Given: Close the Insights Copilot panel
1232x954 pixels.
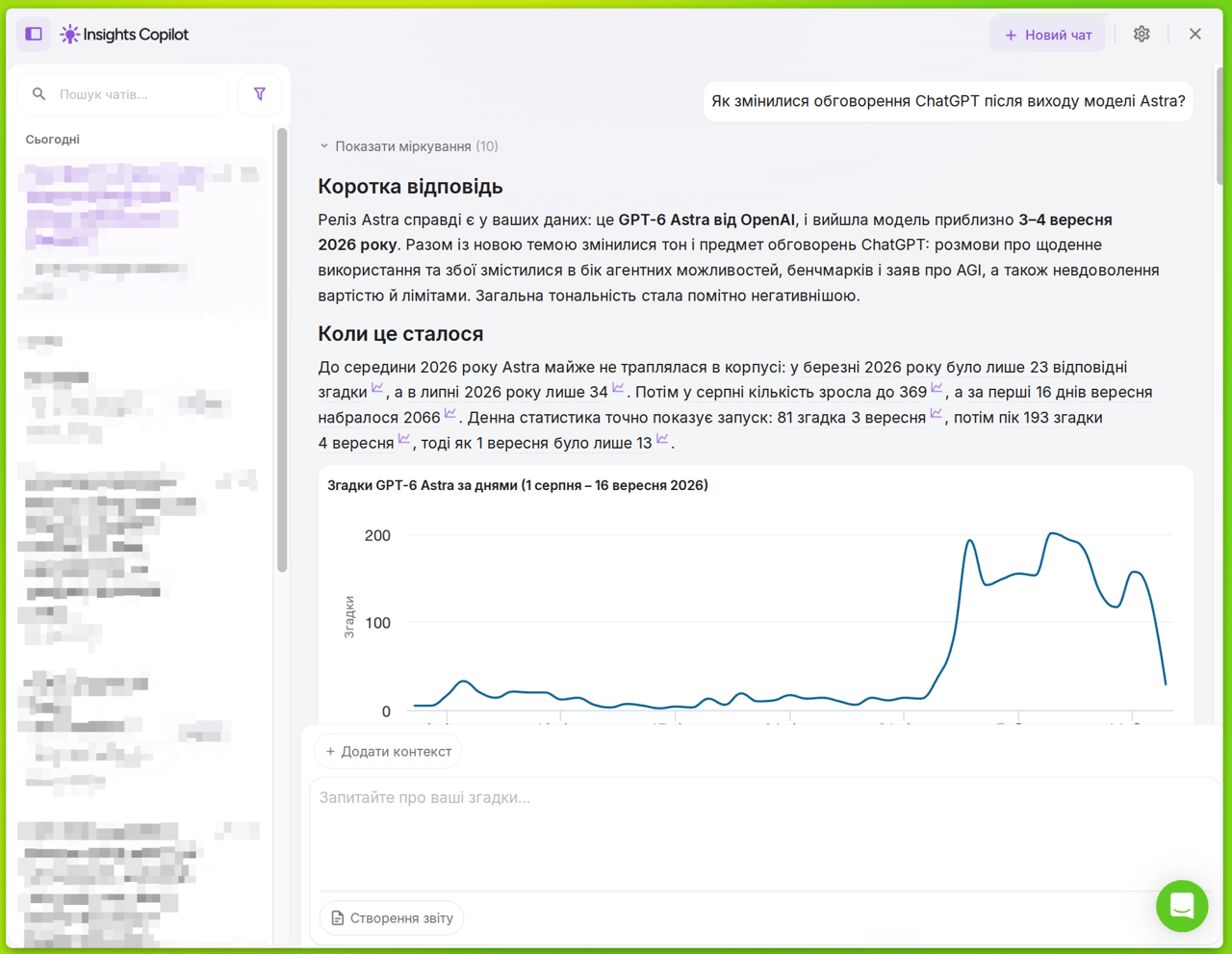Looking at the screenshot, I should [1195, 34].
